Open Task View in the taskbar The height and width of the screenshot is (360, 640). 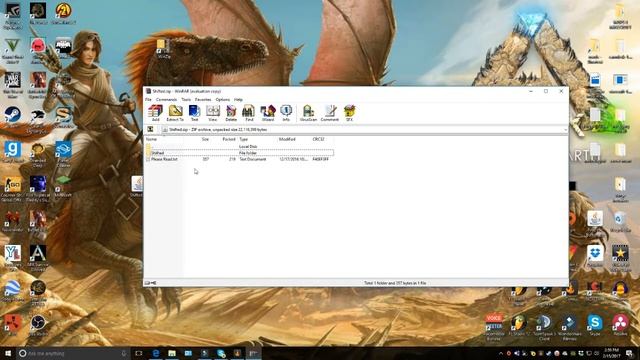(139, 353)
